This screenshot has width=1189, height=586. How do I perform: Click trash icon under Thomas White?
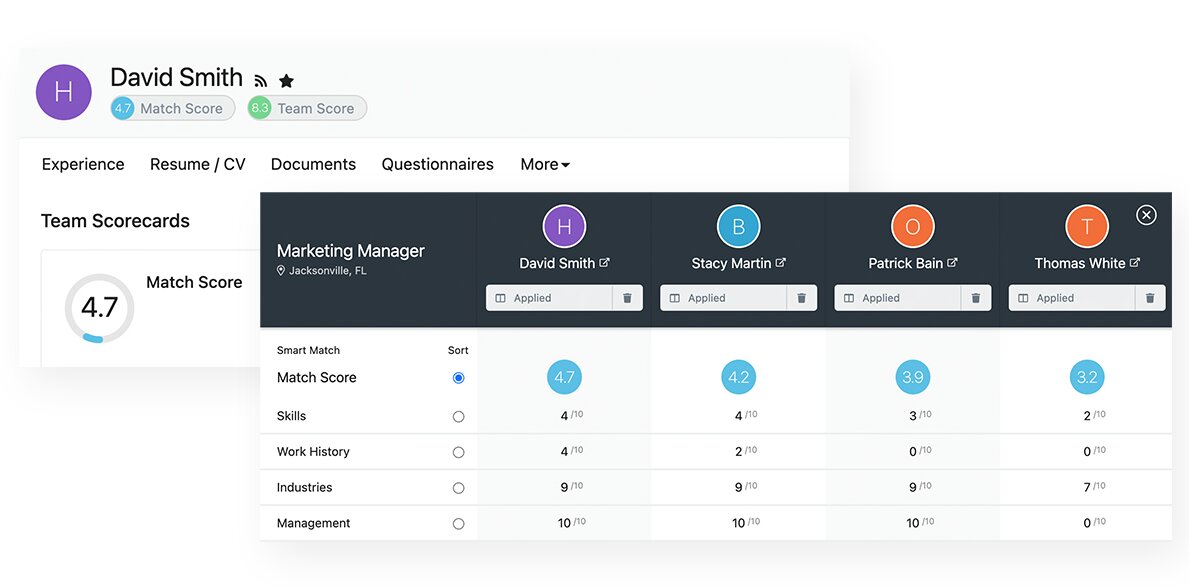(x=1150, y=298)
